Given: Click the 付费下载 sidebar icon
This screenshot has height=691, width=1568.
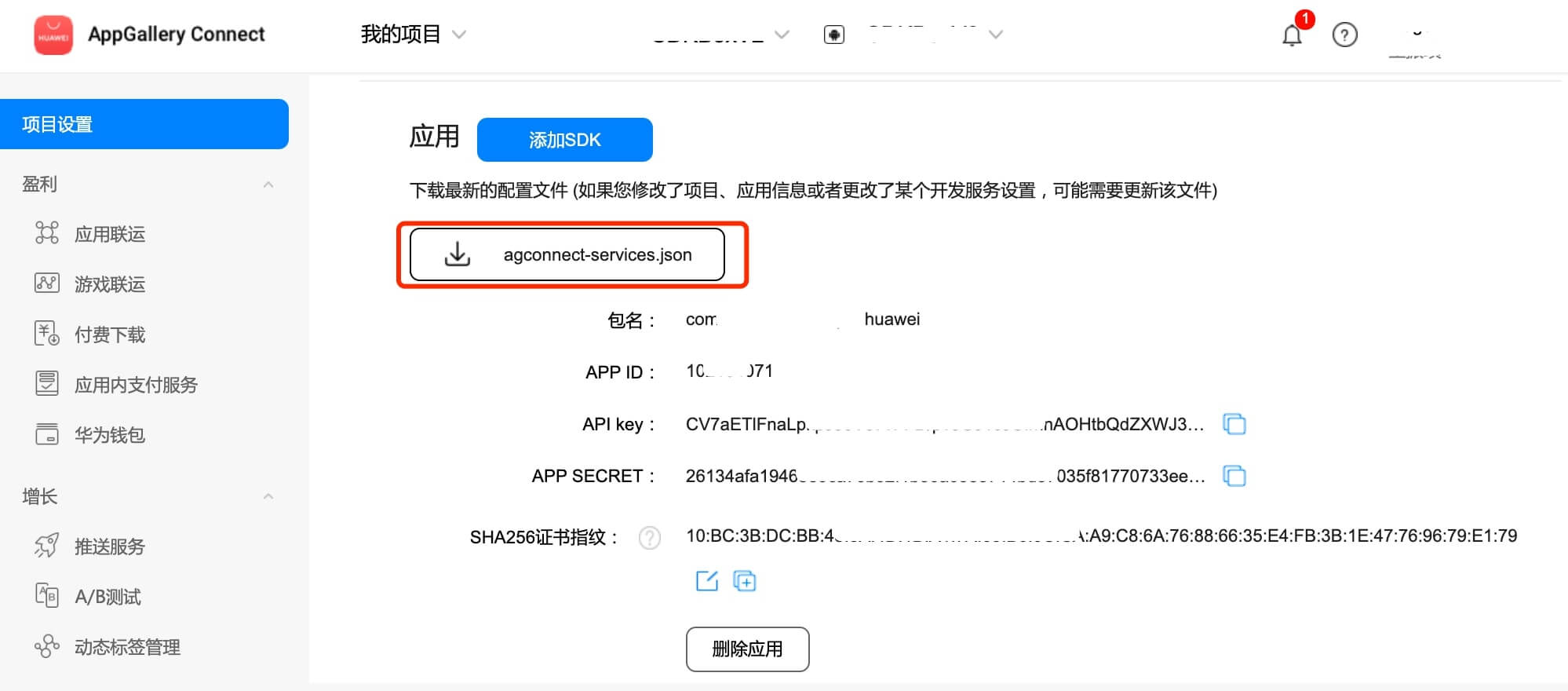Looking at the screenshot, I should coord(47,334).
